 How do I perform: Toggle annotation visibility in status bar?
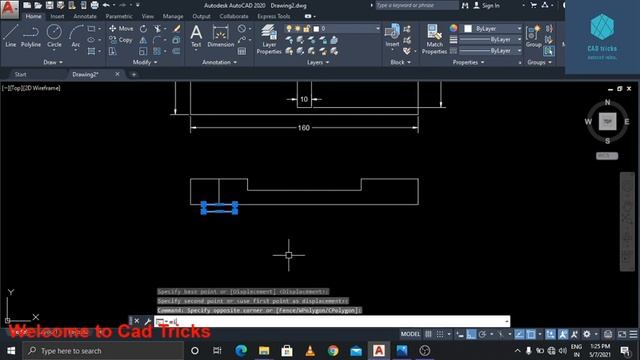(563, 334)
